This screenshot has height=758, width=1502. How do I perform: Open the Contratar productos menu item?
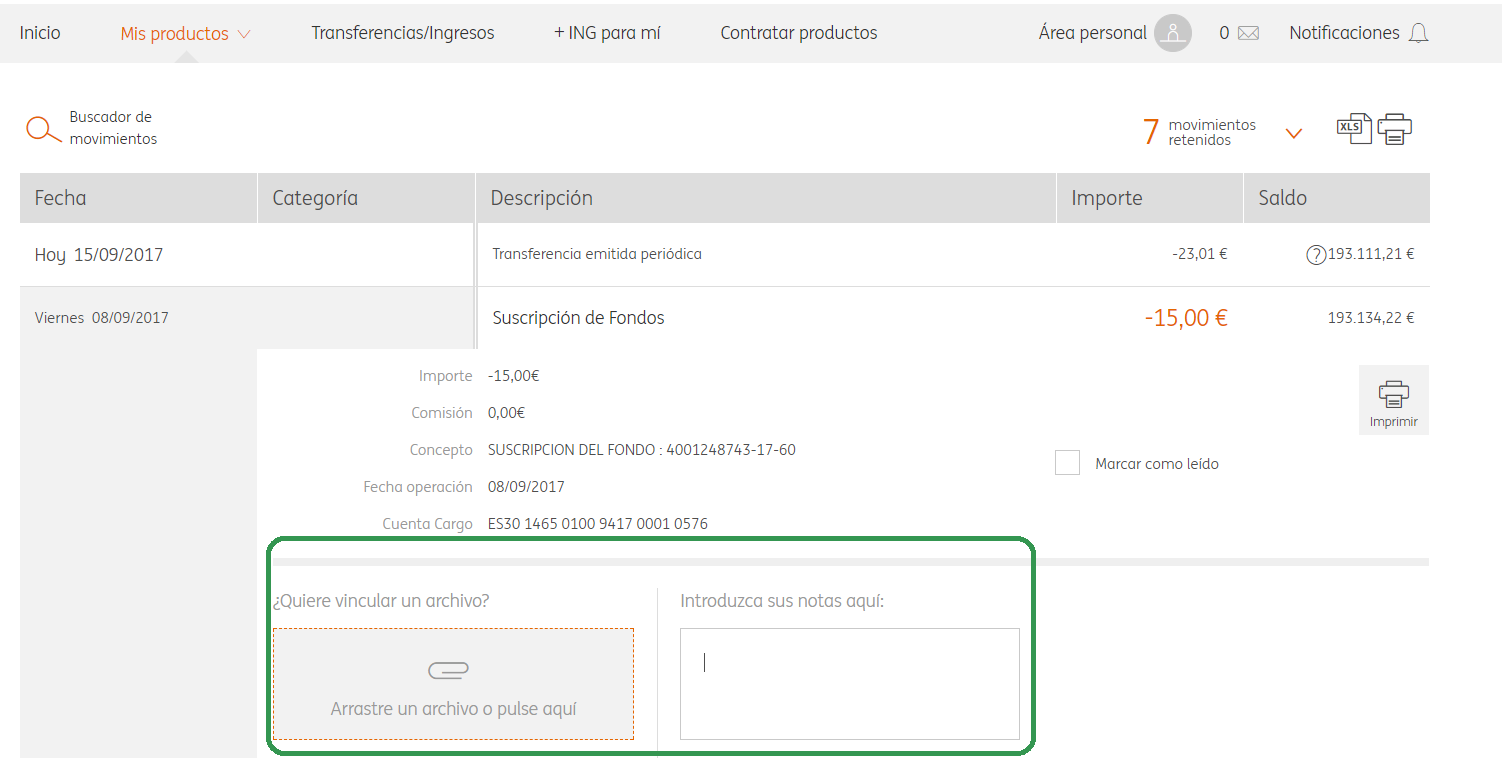tap(798, 33)
